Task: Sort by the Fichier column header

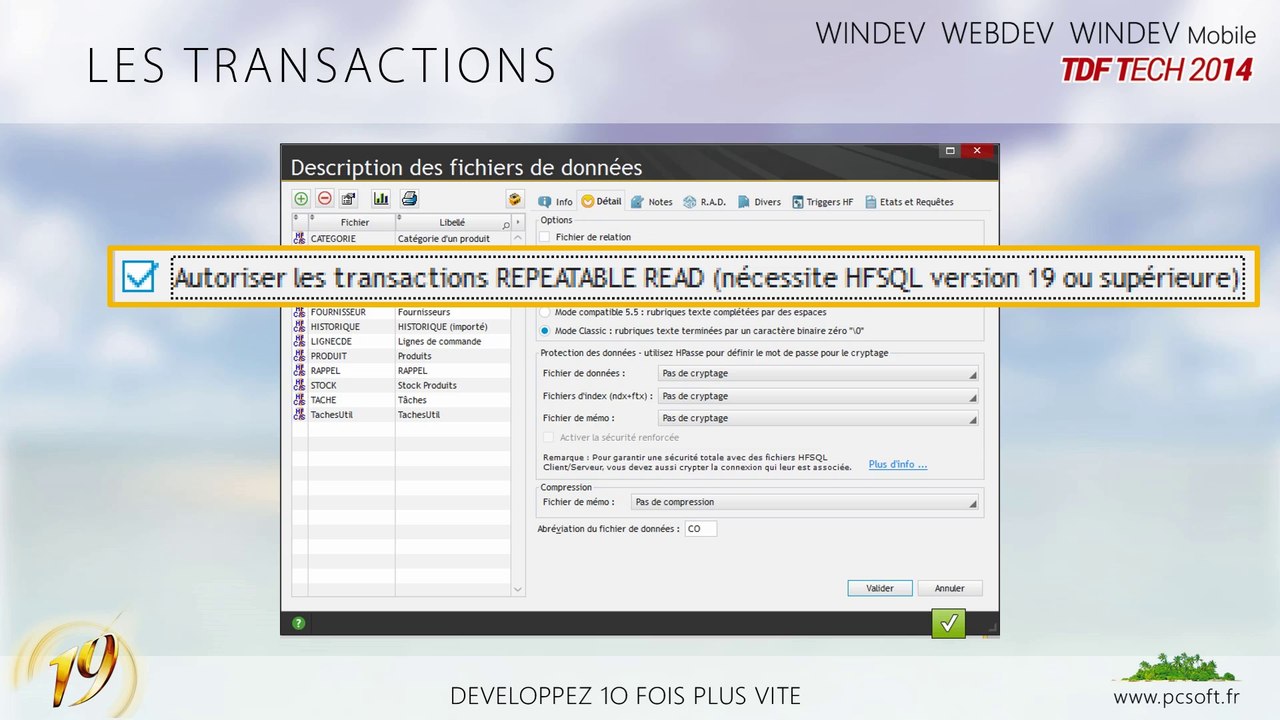Action: 352,222
